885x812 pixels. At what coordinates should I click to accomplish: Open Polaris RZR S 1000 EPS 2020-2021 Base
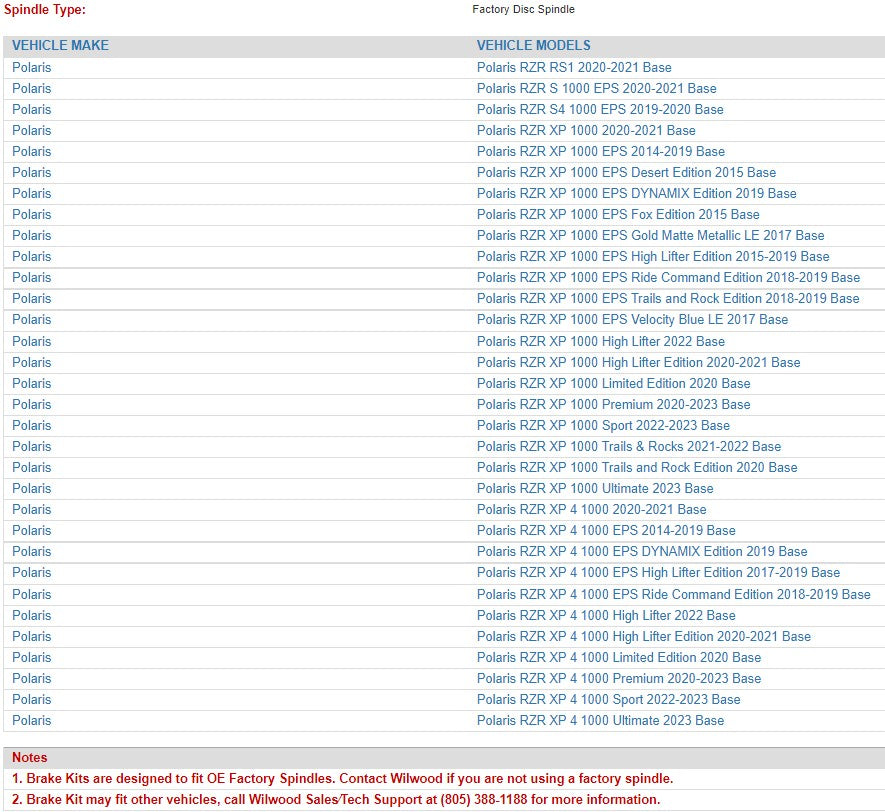coord(597,89)
